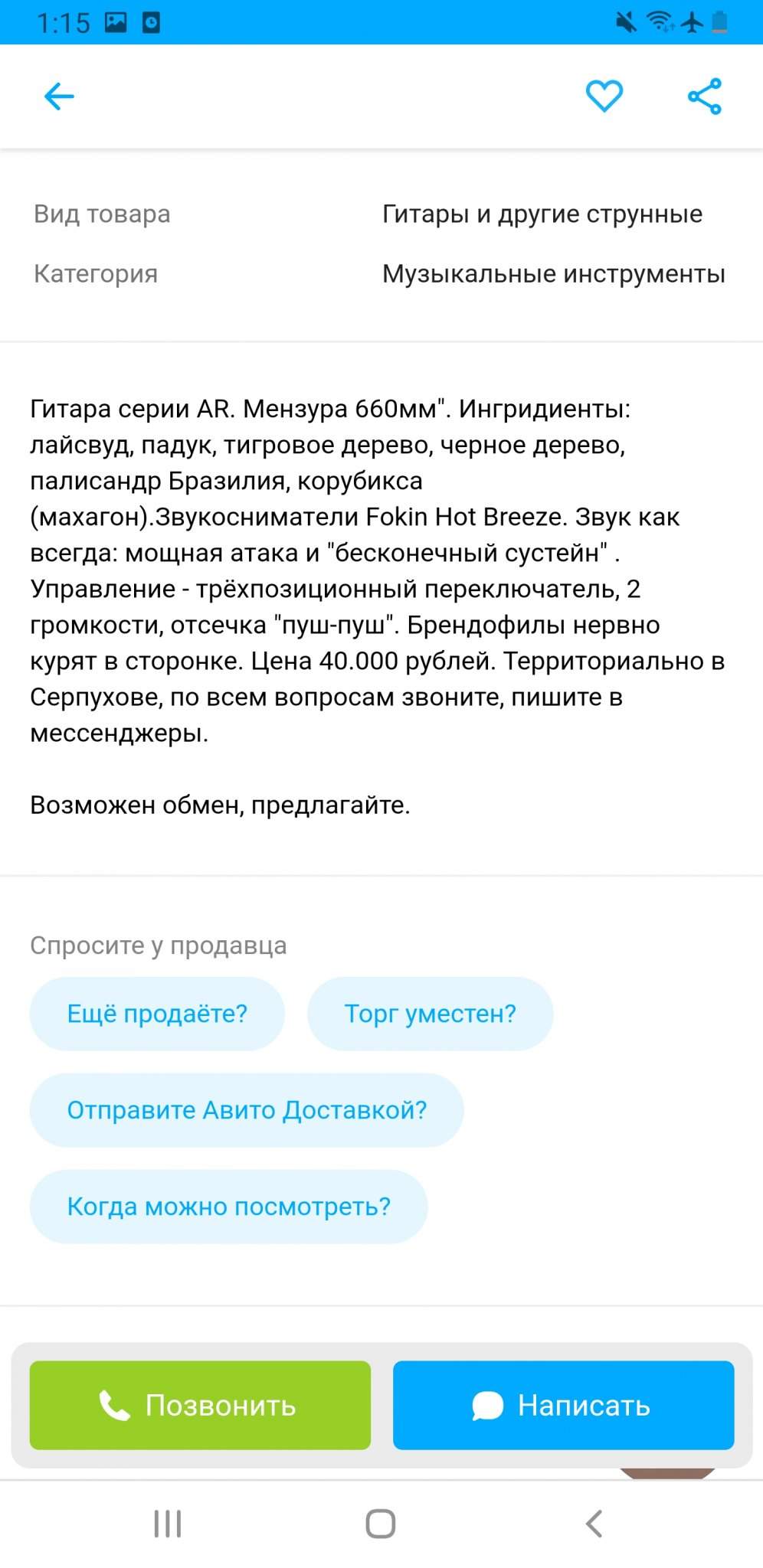Open Android recent apps navigation button
The image size is (763, 1568).
pyautogui.click(x=168, y=1524)
